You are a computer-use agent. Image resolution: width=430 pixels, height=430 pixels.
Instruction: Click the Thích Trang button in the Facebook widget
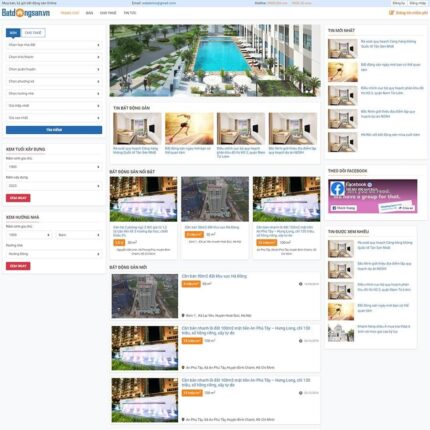344,208
